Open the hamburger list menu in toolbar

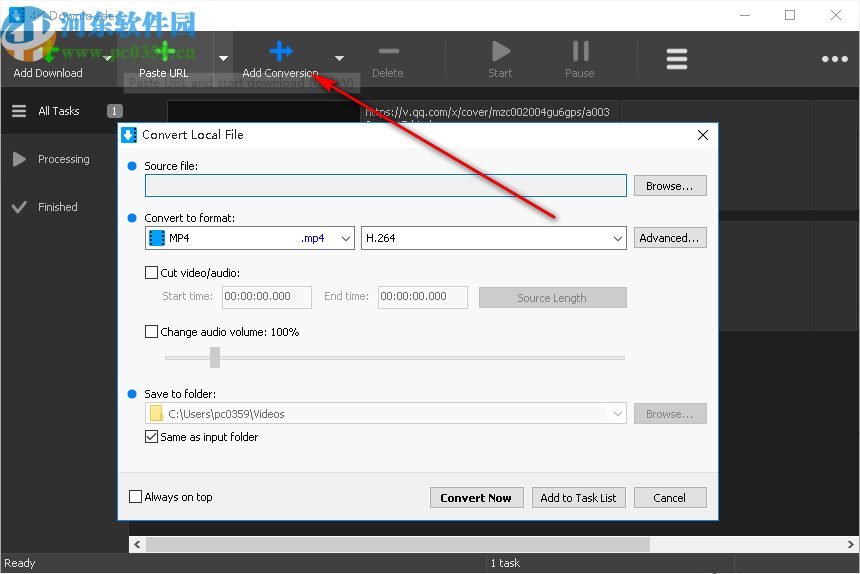677,59
